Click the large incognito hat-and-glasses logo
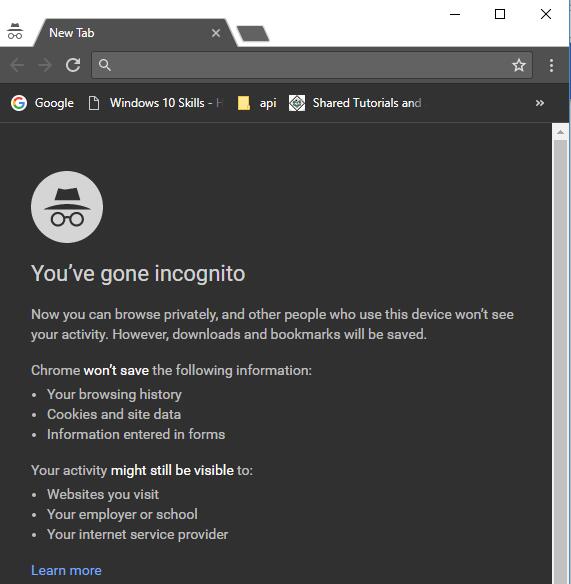The image size is (571, 584). click(67, 207)
